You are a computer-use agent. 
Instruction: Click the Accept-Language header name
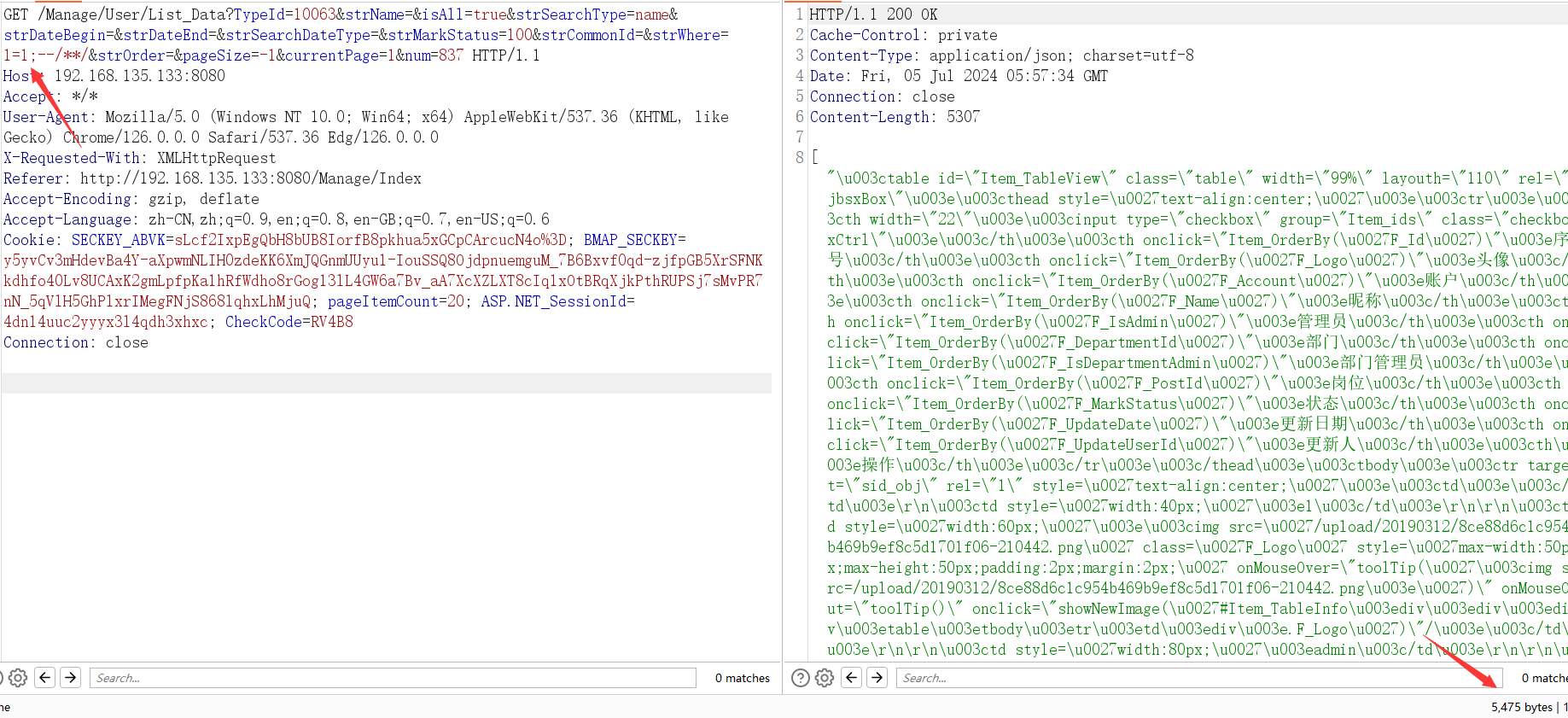pos(67,219)
